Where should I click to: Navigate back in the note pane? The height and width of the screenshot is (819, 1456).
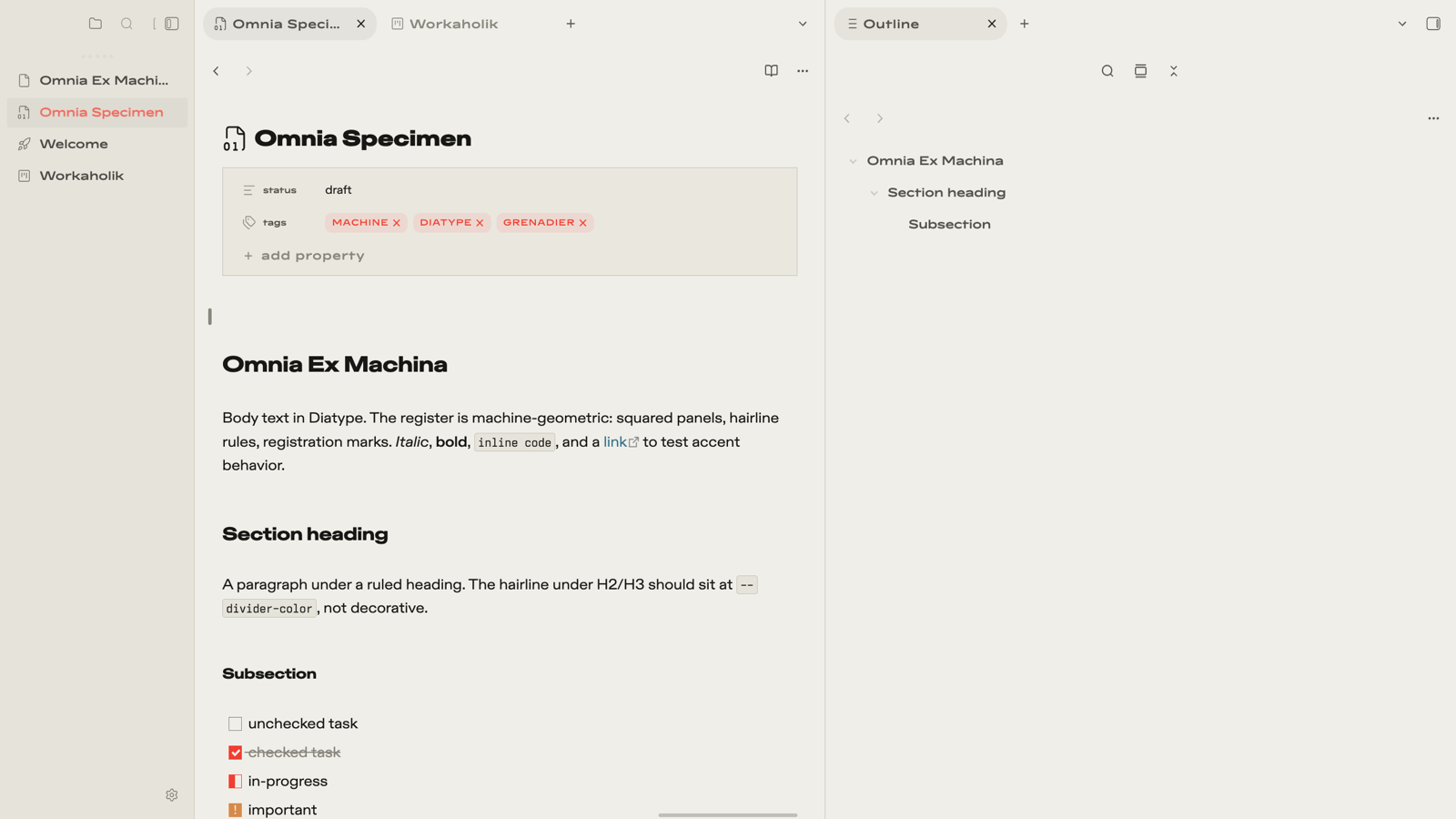tap(217, 71)
